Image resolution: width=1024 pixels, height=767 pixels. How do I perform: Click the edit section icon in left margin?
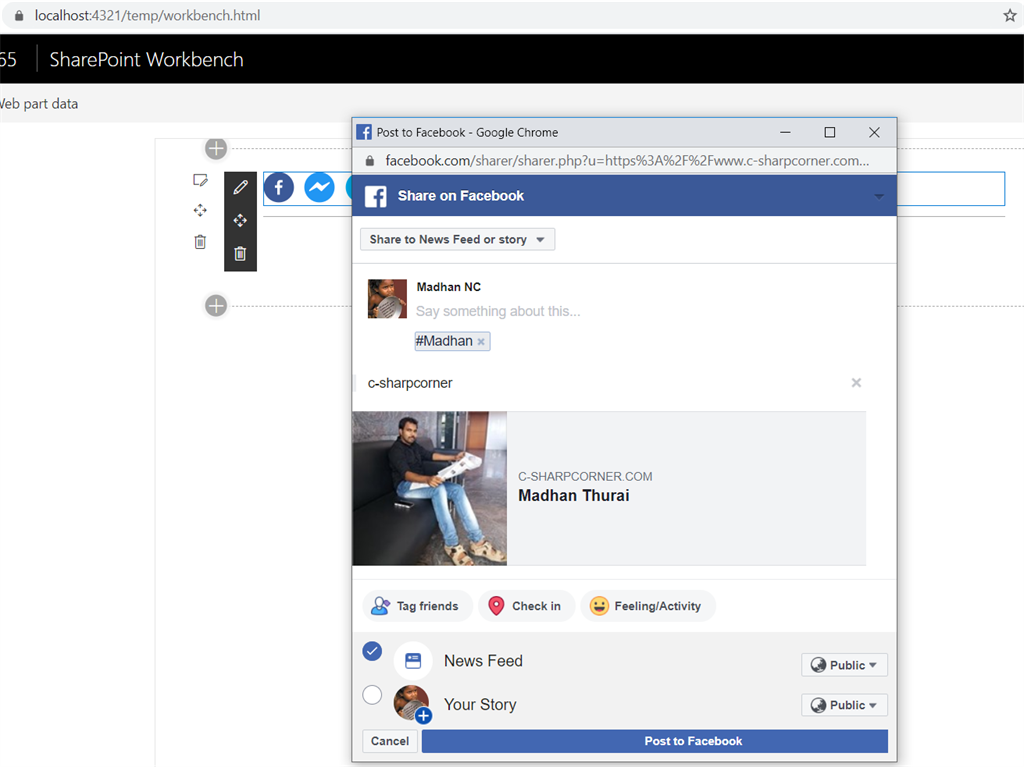(200, 180)
